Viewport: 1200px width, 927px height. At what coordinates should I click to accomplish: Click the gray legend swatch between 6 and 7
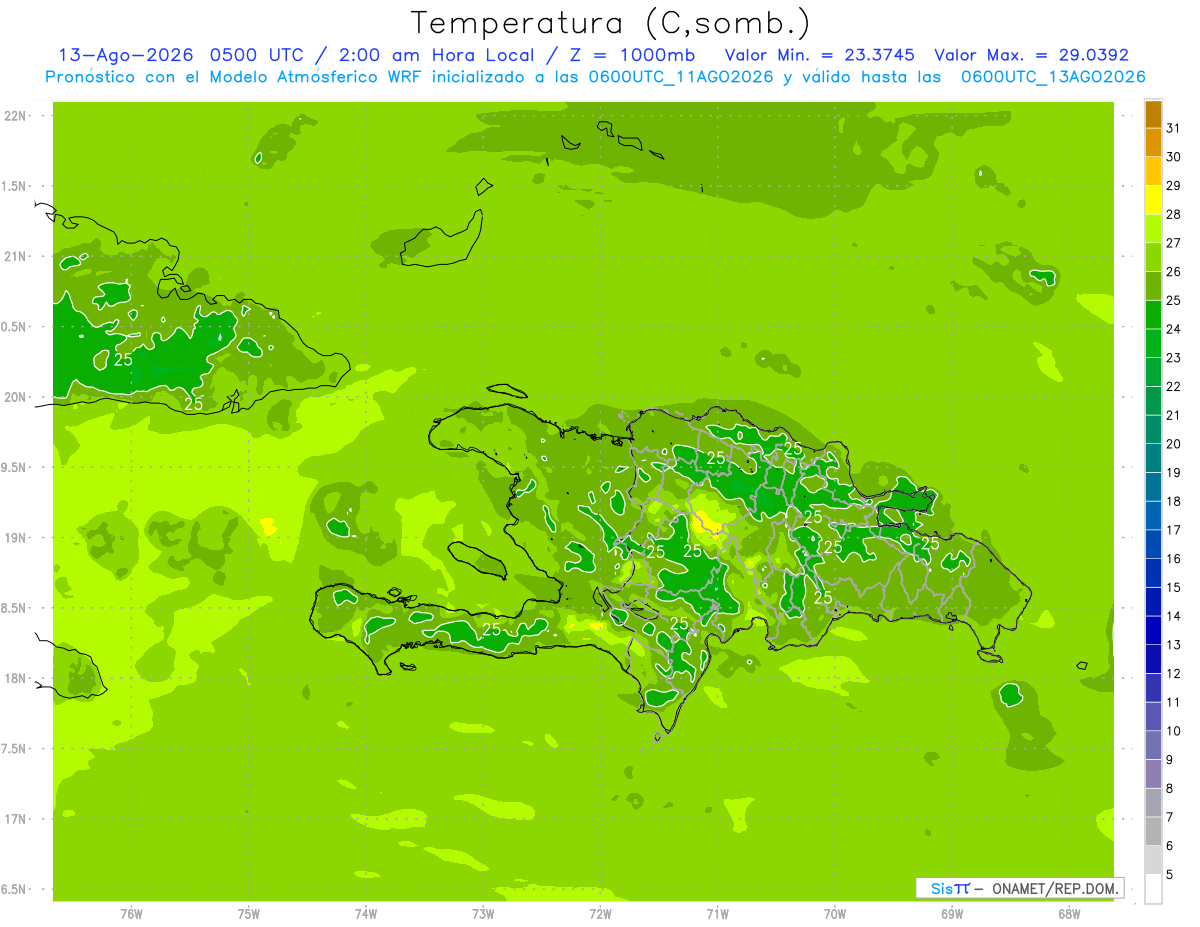[1153, 831]
